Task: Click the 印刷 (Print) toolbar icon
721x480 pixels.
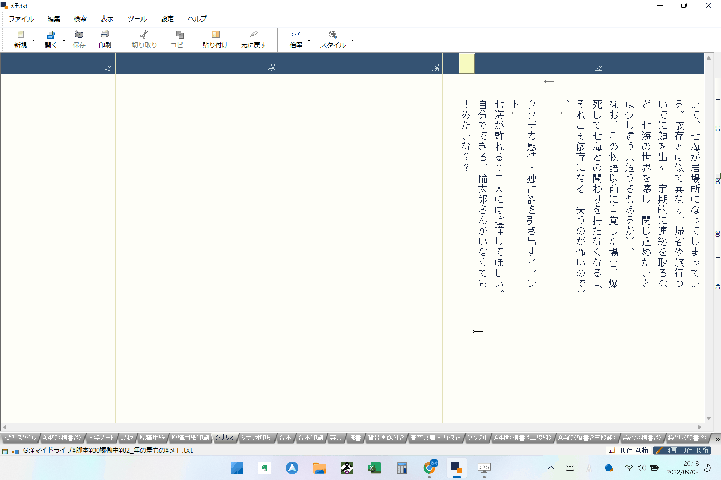Action: 105,35
